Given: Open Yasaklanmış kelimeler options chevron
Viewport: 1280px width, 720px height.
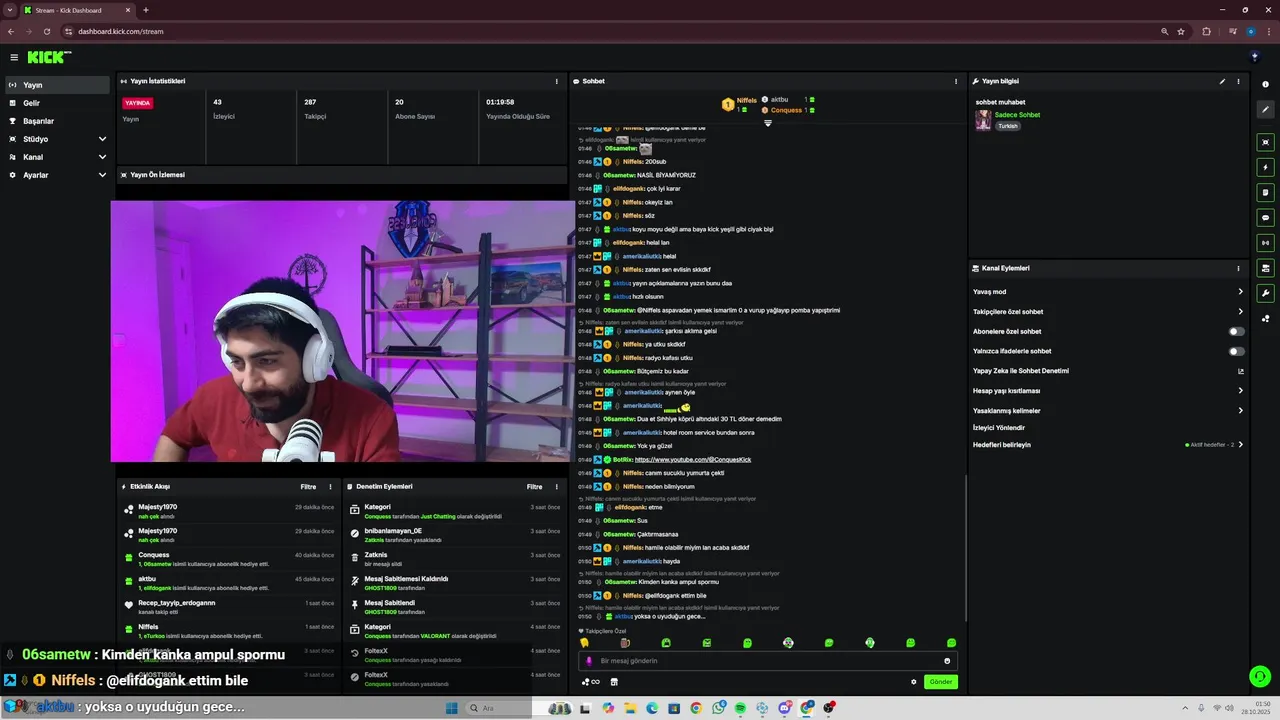Looking at the screenshot, I should tap(1241, 410).
